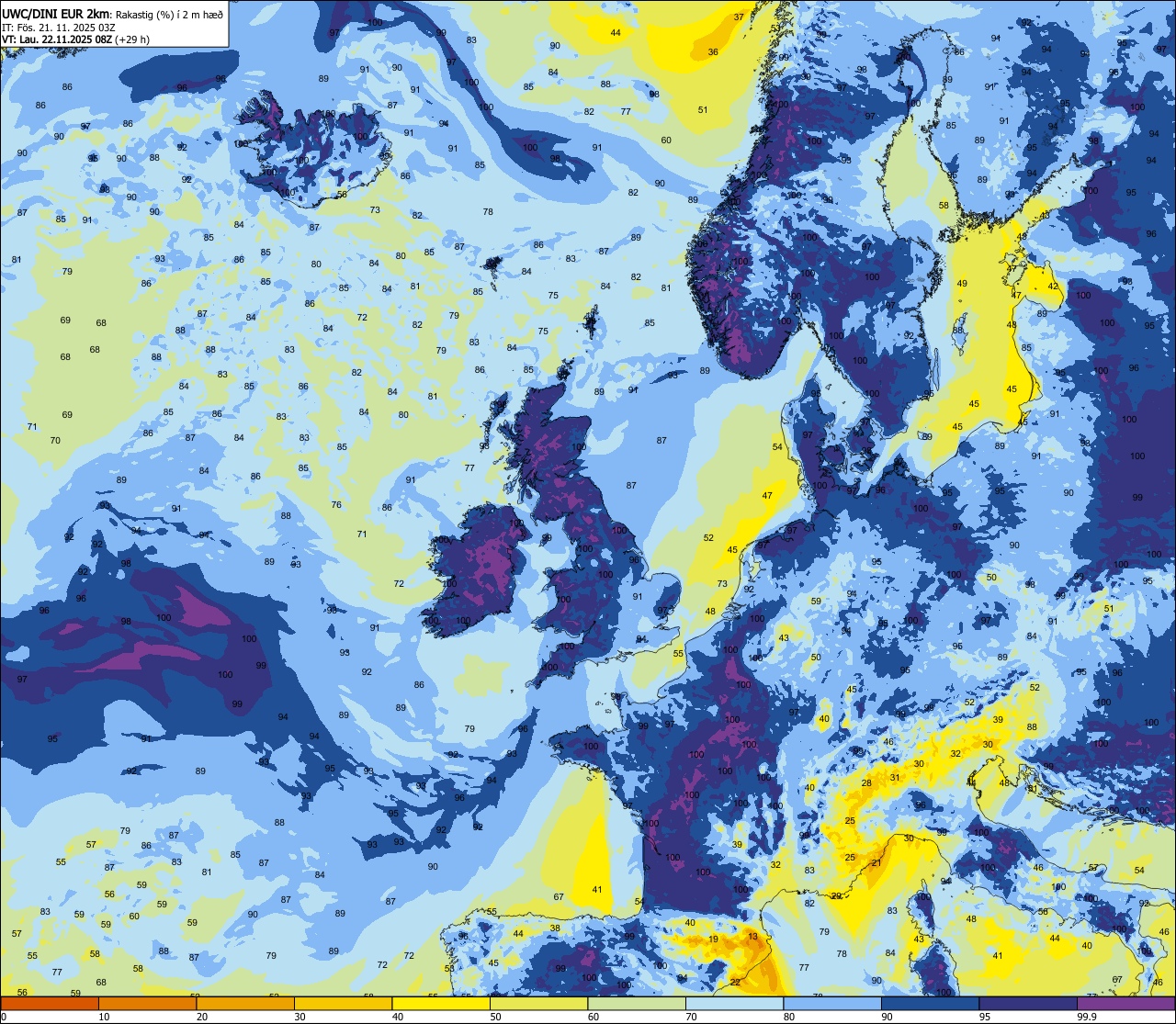Pick the 70–80 pale blue legend swatch

734,1004
